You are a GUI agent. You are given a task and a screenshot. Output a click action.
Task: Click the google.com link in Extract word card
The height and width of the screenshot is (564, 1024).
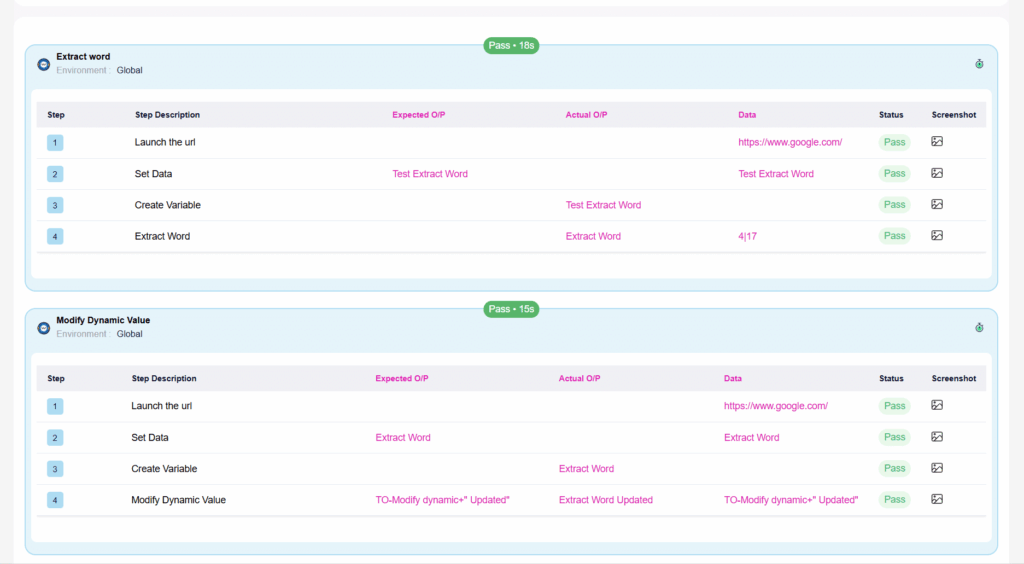[x=789, y=142]
